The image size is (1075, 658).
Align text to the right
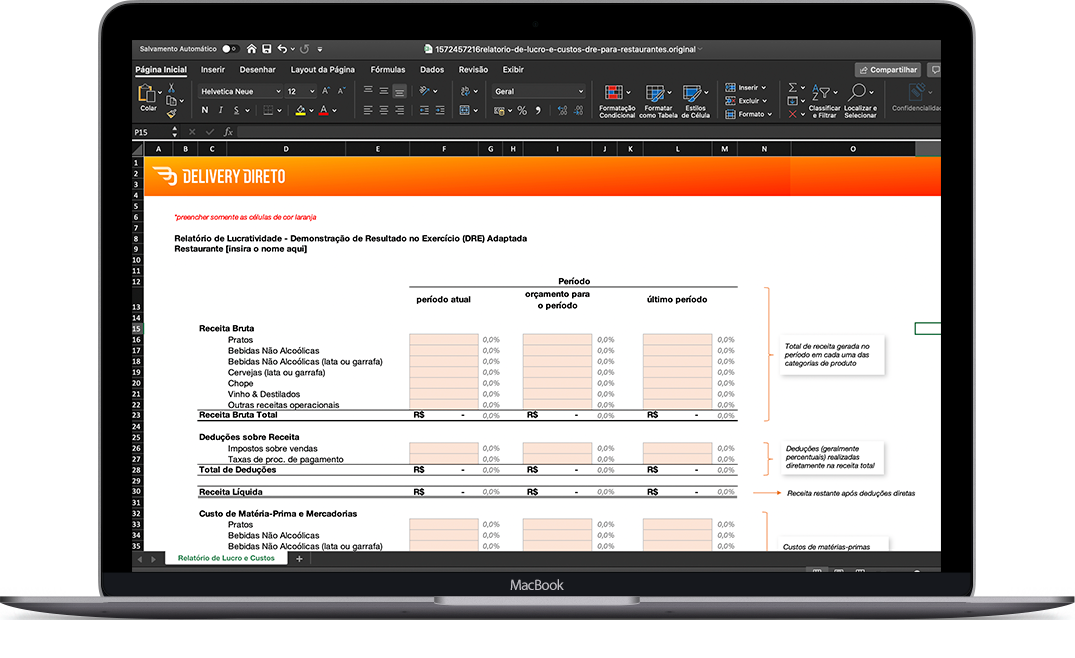pos(400,110)
